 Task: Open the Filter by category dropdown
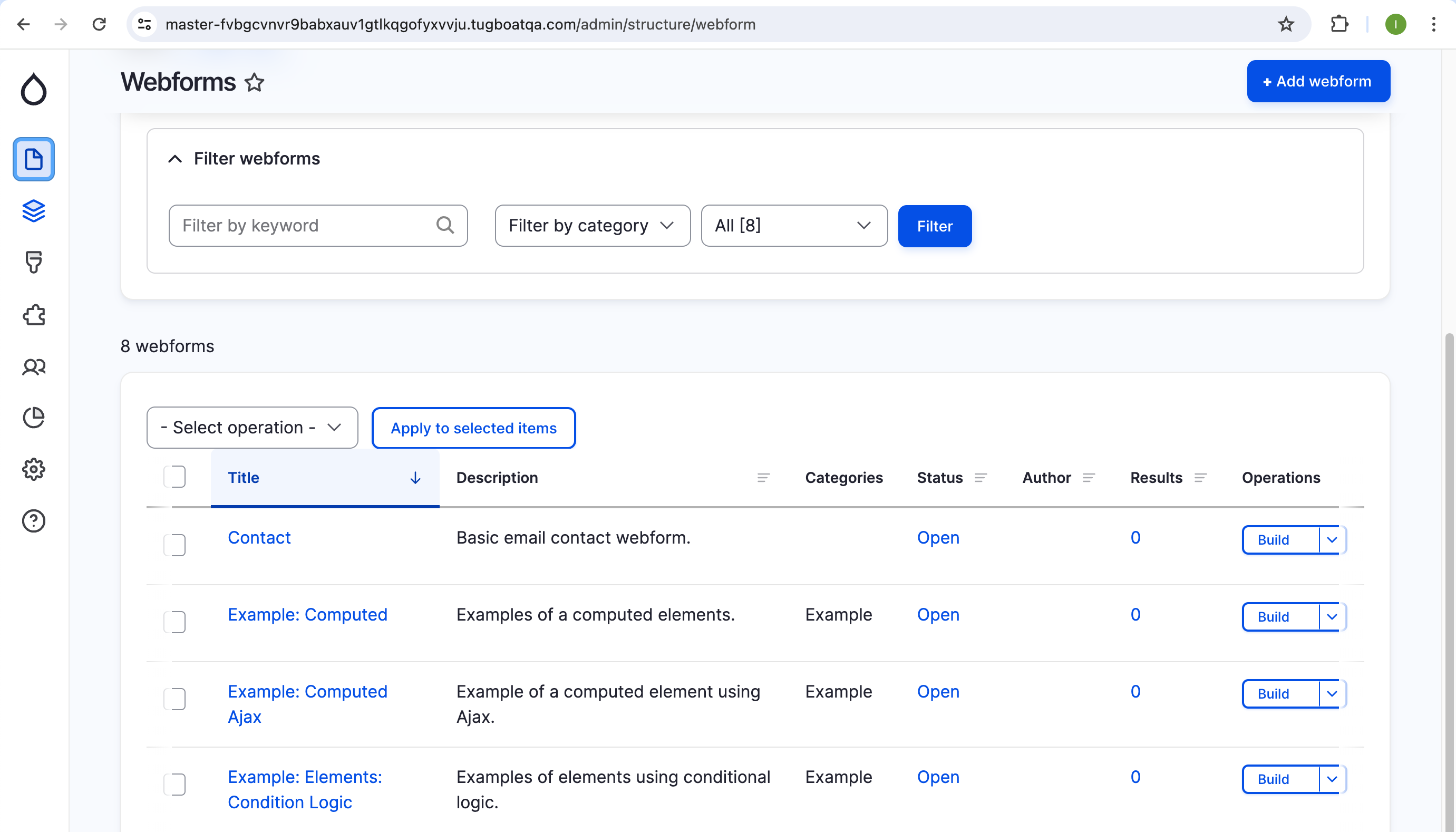[592, 226]
